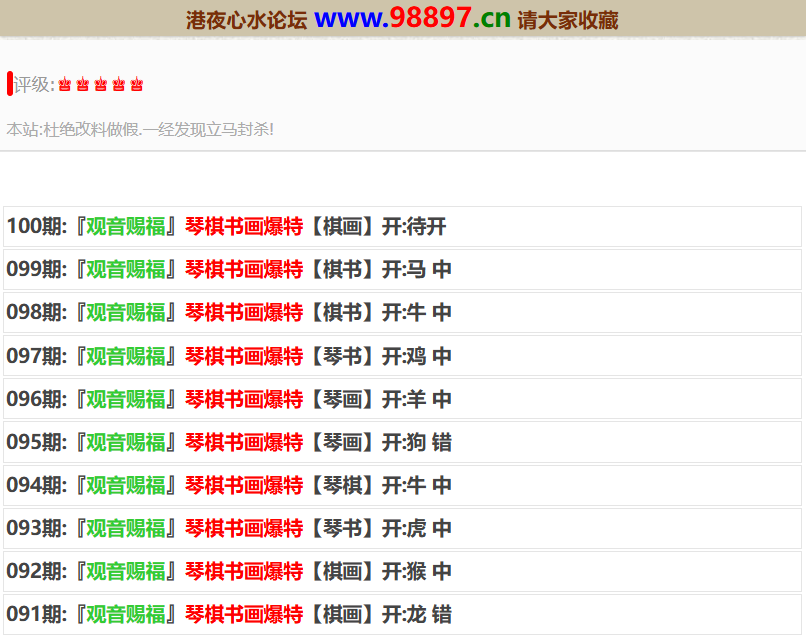Click the first crown rating icon

(x=64, y=85)
